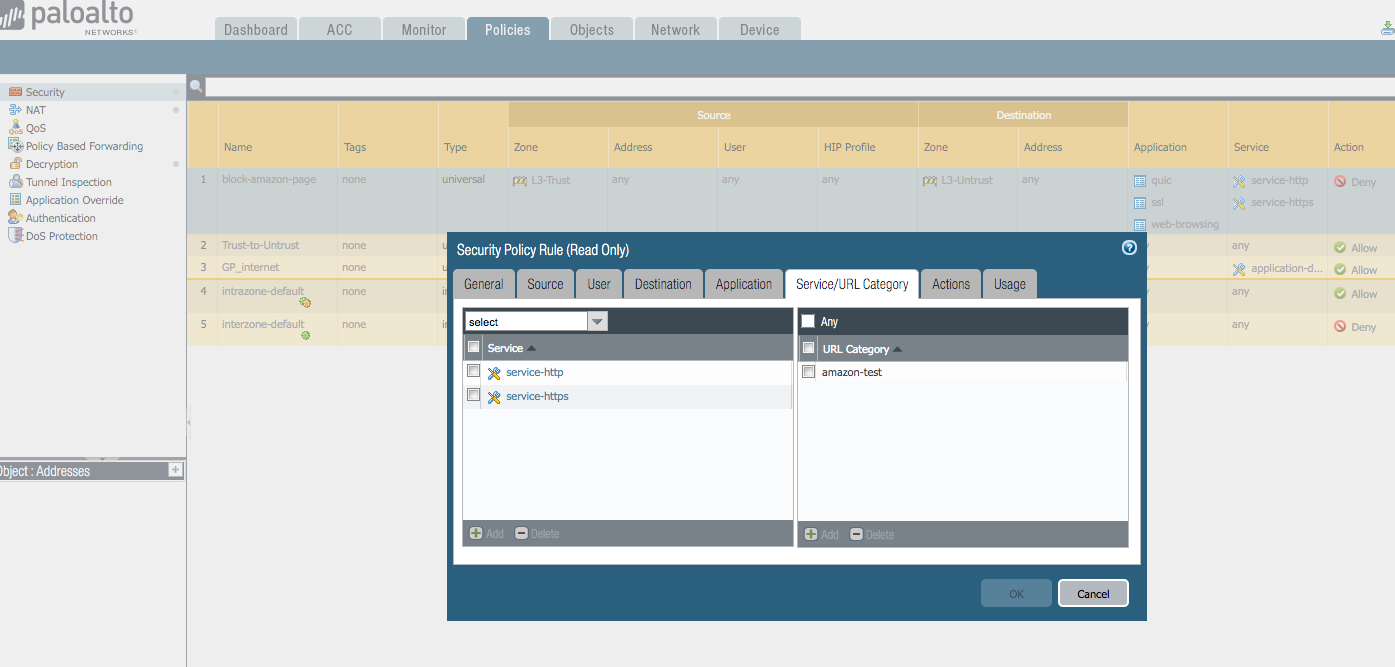Go to the Device tab

pyautogui.click(x=760, y=30)
